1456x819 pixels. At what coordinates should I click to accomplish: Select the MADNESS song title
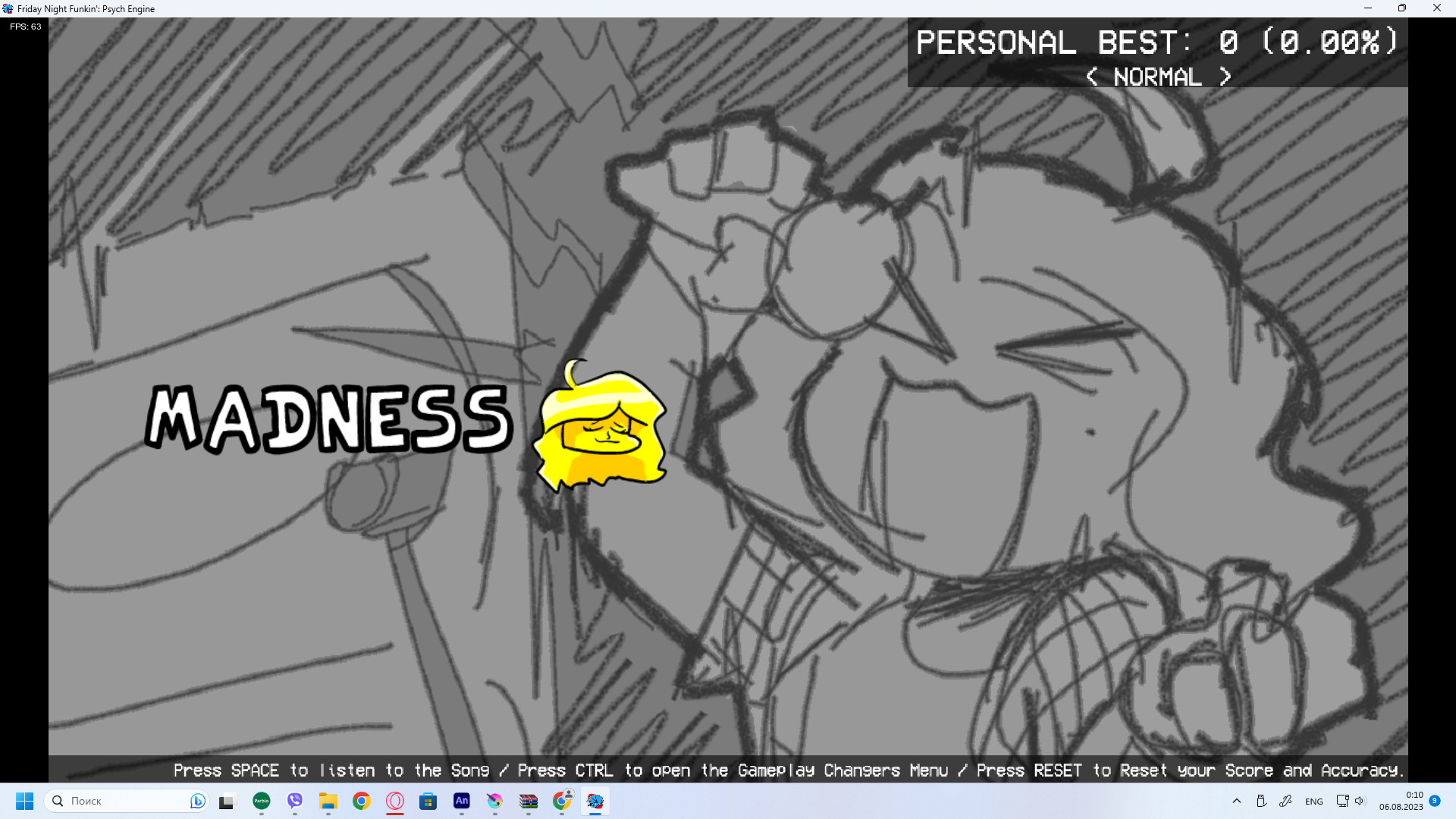(329, 419)
